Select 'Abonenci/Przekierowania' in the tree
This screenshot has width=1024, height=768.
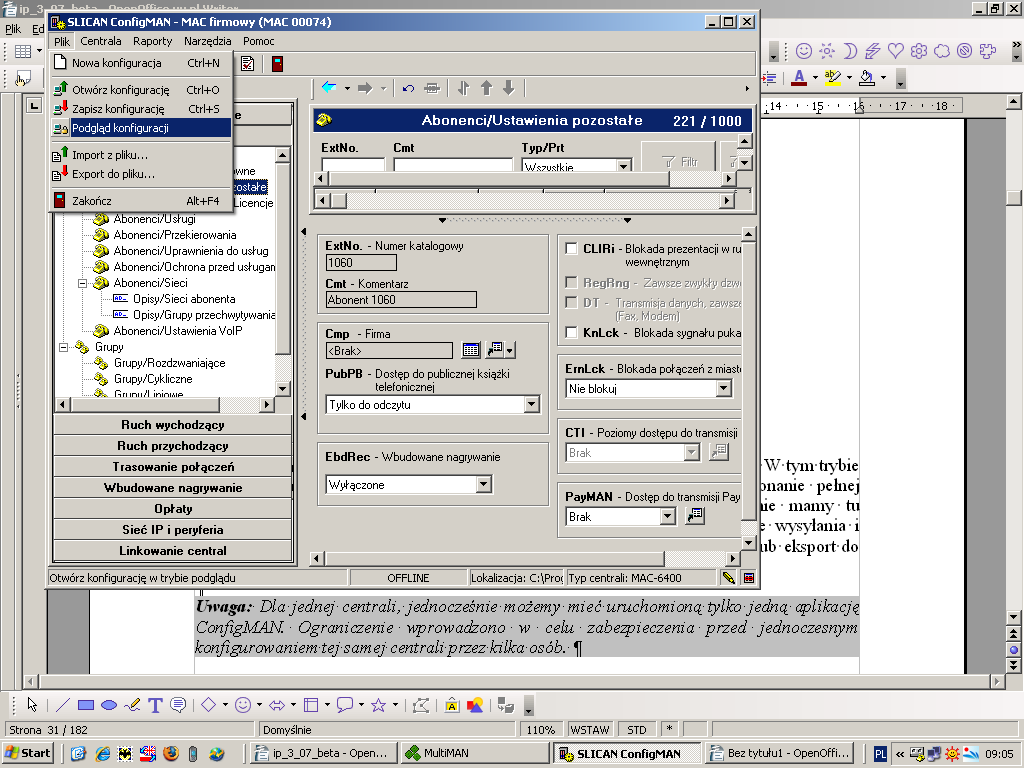pyautogui.click(x=174, y=235)
